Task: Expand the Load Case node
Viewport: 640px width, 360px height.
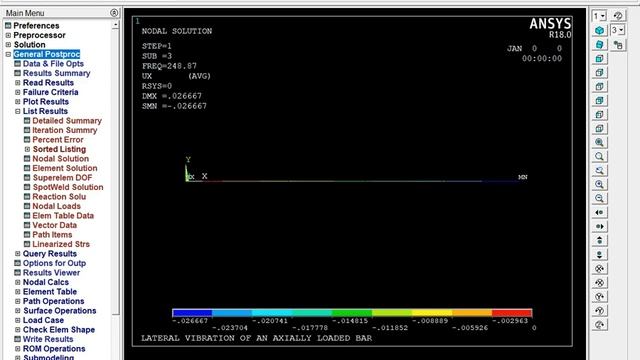Action: (18, 320)
